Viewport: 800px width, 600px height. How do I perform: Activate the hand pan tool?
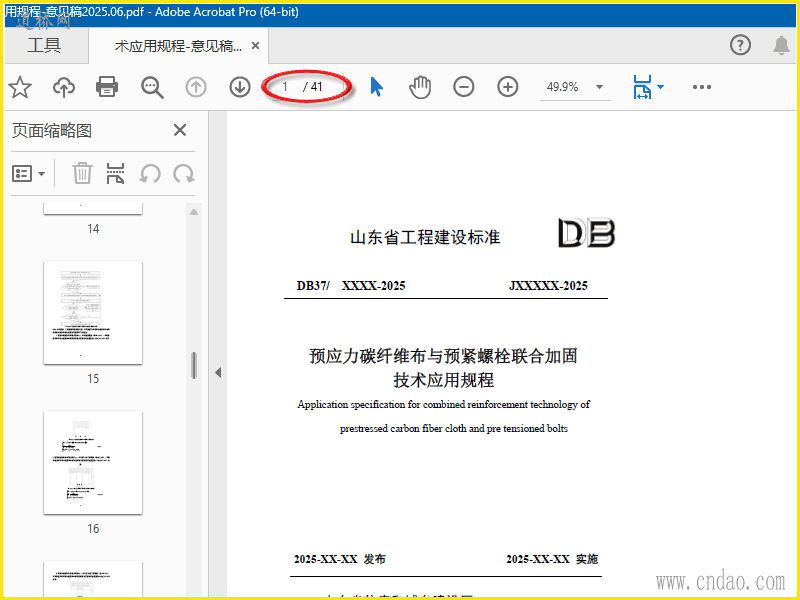click(x=420, y=87)
